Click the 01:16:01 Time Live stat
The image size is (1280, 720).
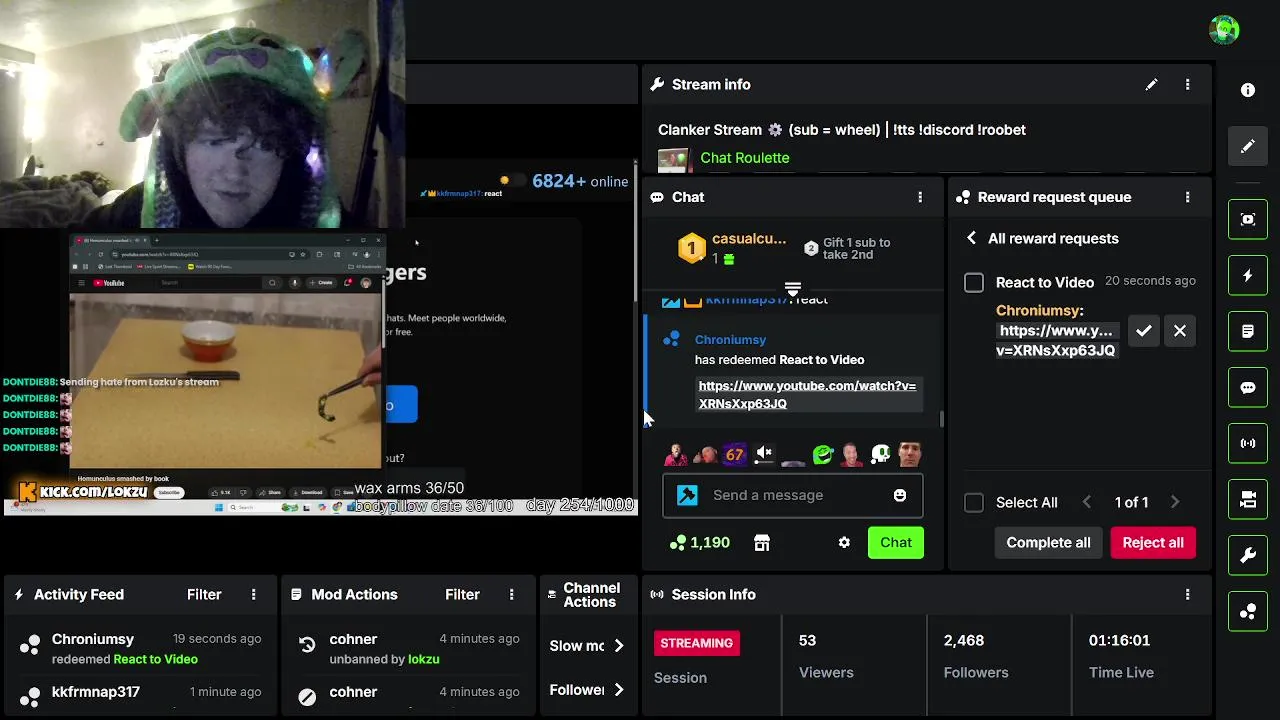[x=1121, y=656]
